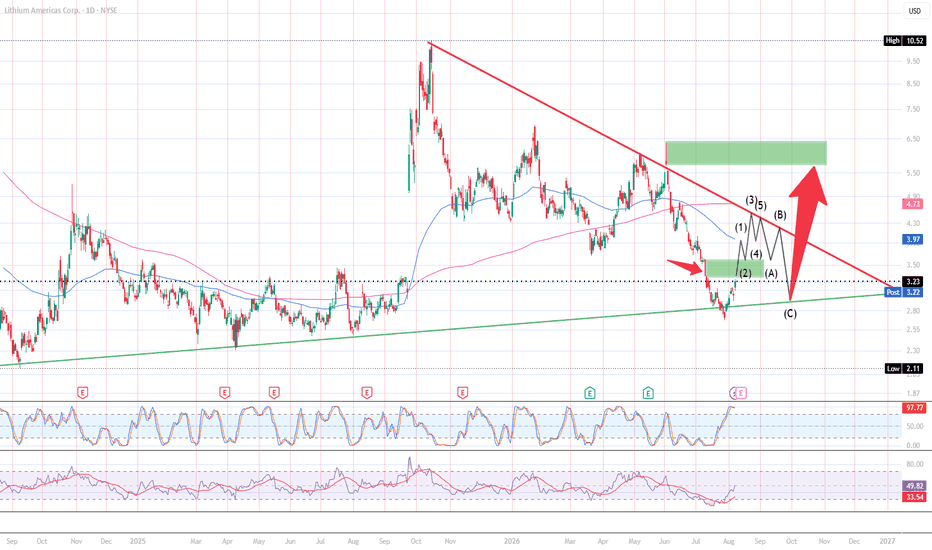
Task: Open the red earnings marker in Nov 2025
Action: [x=462, y=392]
